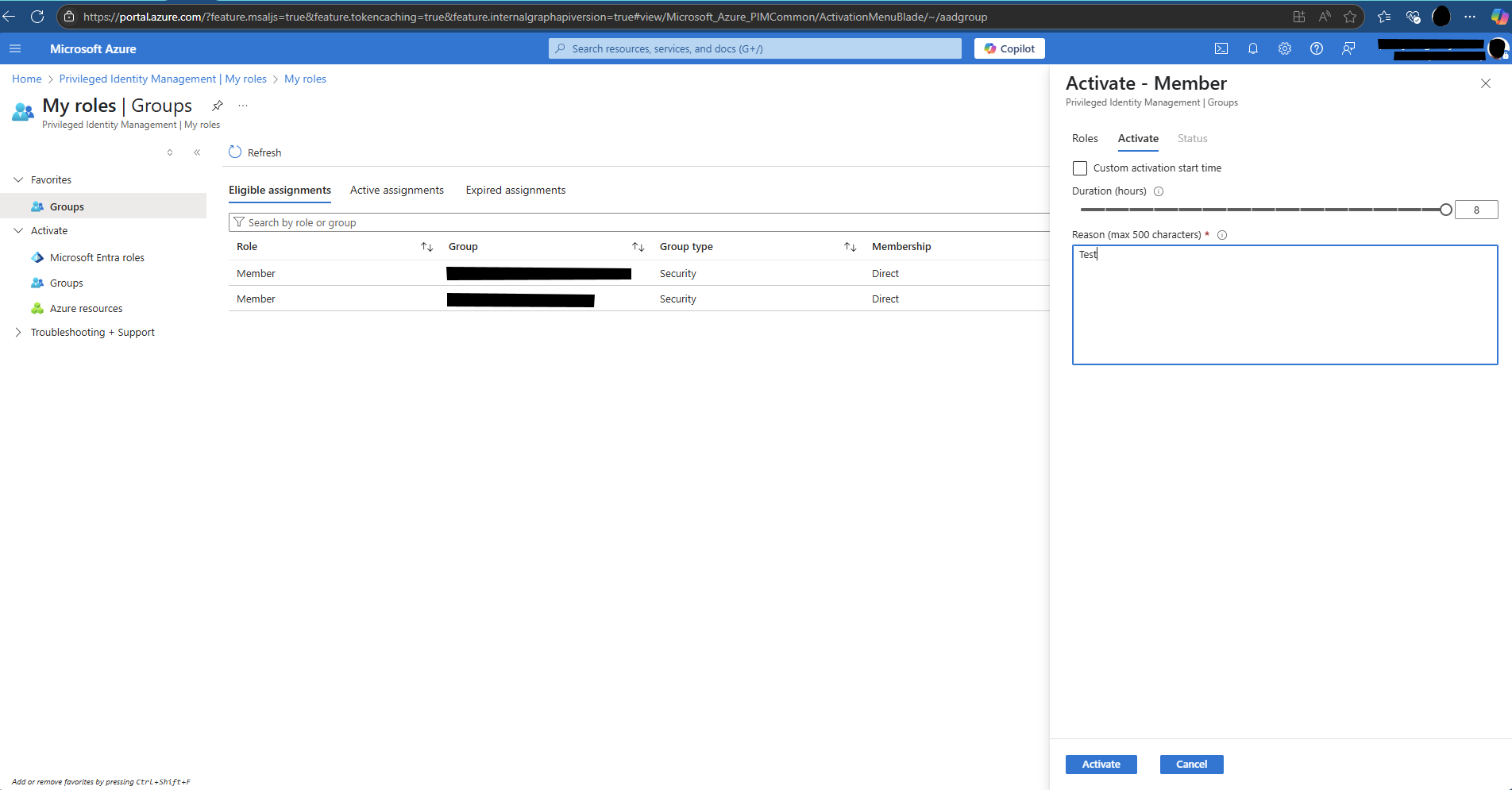Image resolution: width=1512 pixels, height=790 pixels.
Task: Switch to Eligible assignments tab
Action: tap(280, 191)
